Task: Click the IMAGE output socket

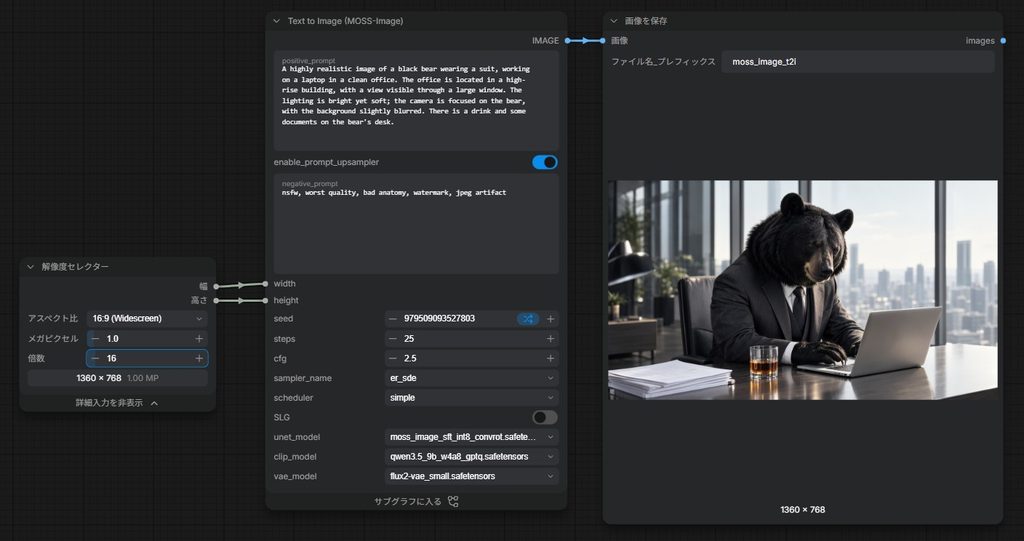Action: tap(568, 41)
